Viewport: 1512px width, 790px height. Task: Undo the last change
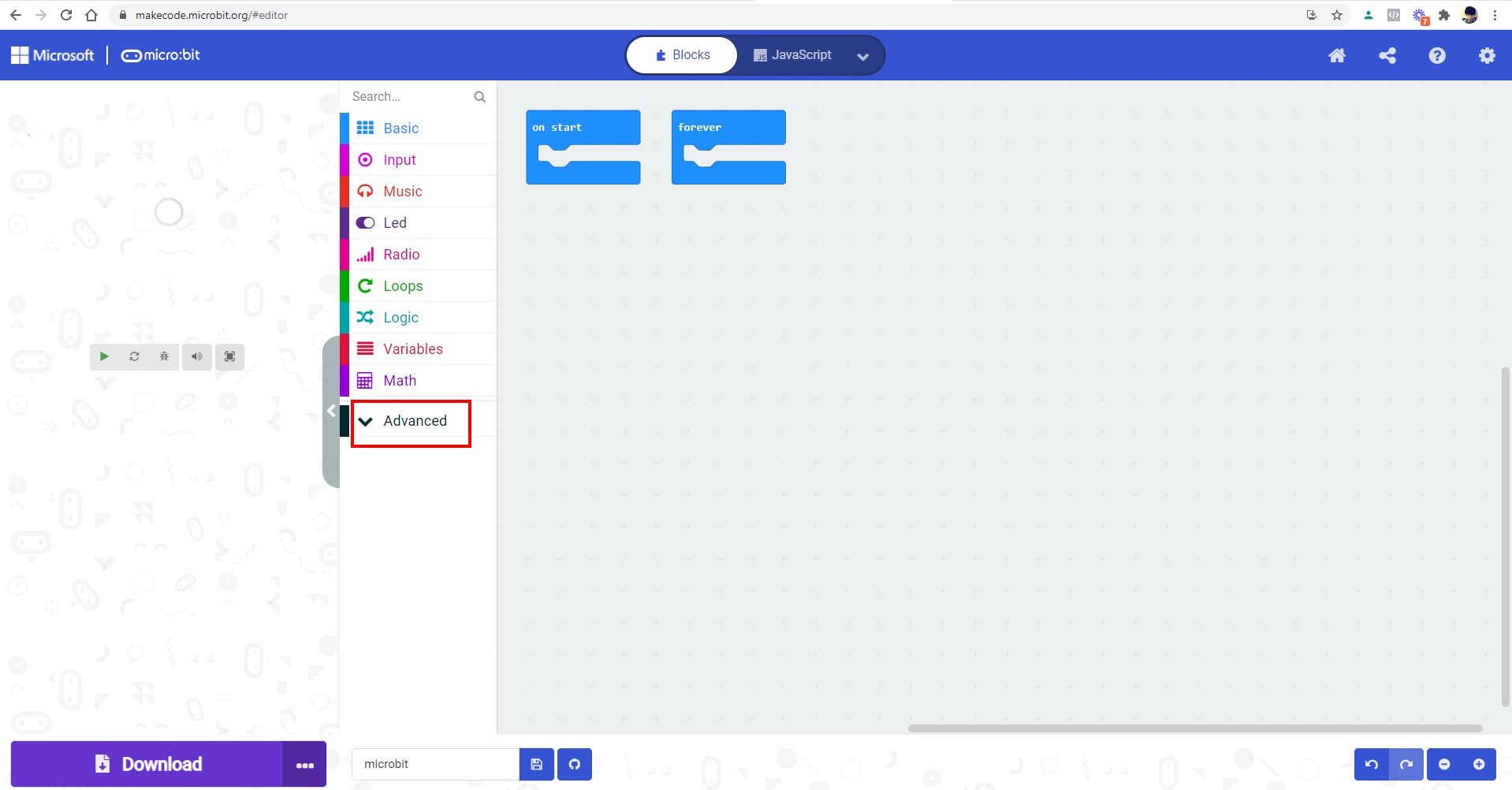coord(1372,764)
